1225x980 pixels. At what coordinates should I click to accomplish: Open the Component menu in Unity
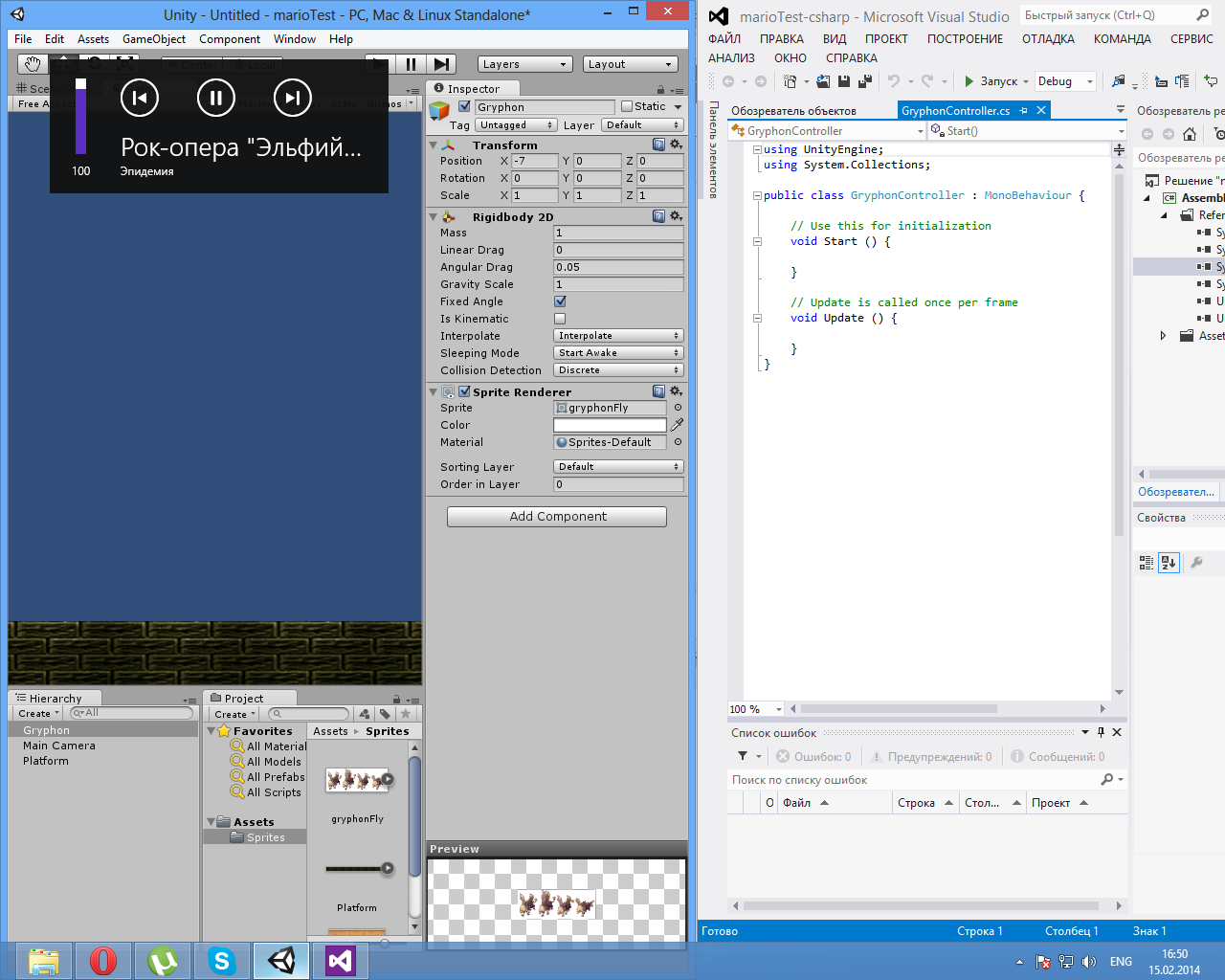click(x=230, y=39)
